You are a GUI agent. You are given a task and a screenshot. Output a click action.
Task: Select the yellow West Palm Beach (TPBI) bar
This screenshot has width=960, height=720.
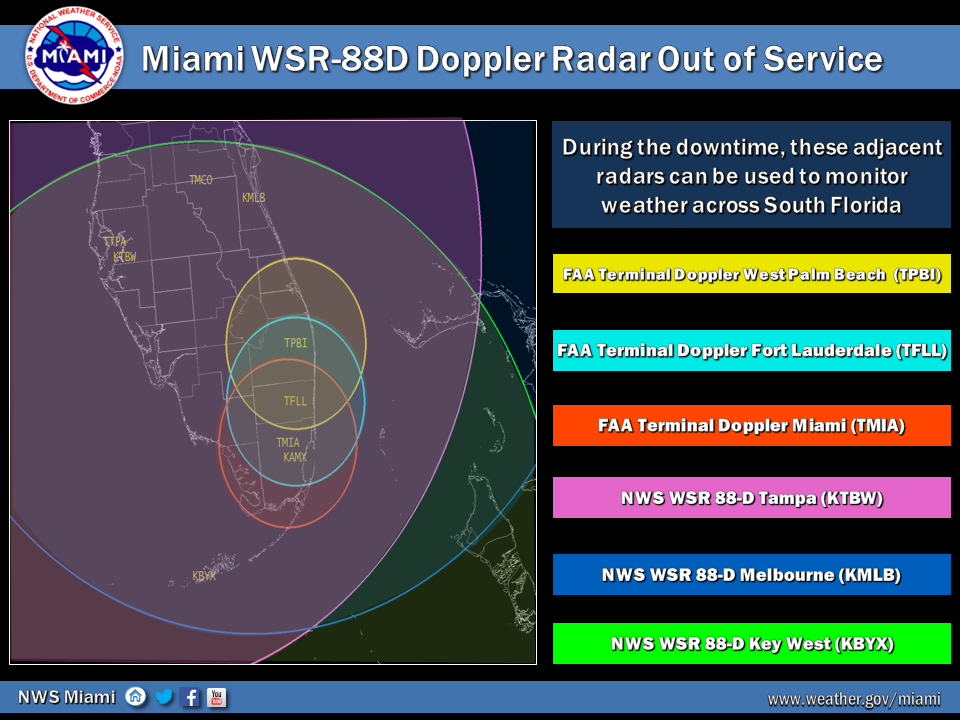pyautogui.click(x=752, y=274)
